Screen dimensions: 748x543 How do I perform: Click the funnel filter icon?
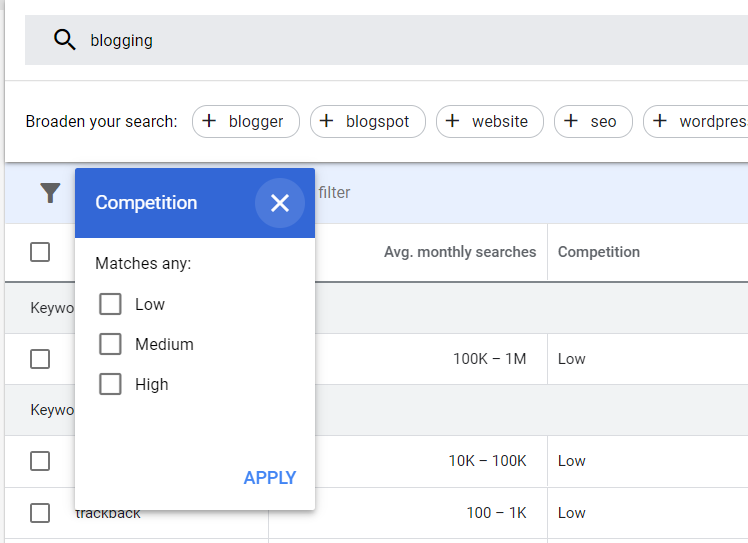50,193
